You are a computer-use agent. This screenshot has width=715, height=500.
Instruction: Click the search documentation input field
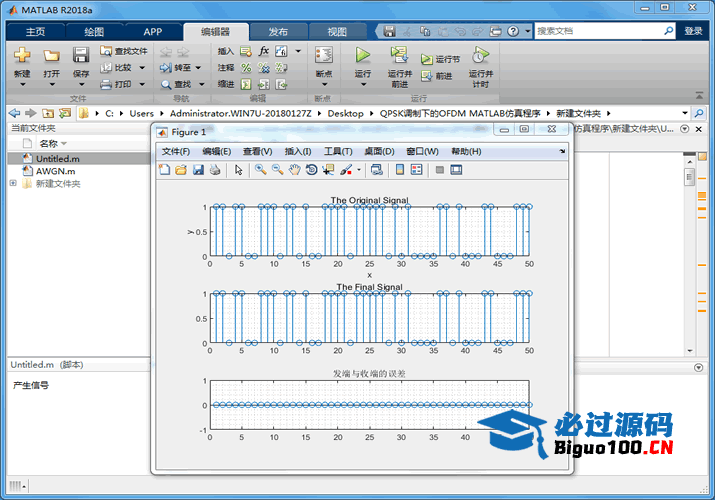(x=598, y=31)
